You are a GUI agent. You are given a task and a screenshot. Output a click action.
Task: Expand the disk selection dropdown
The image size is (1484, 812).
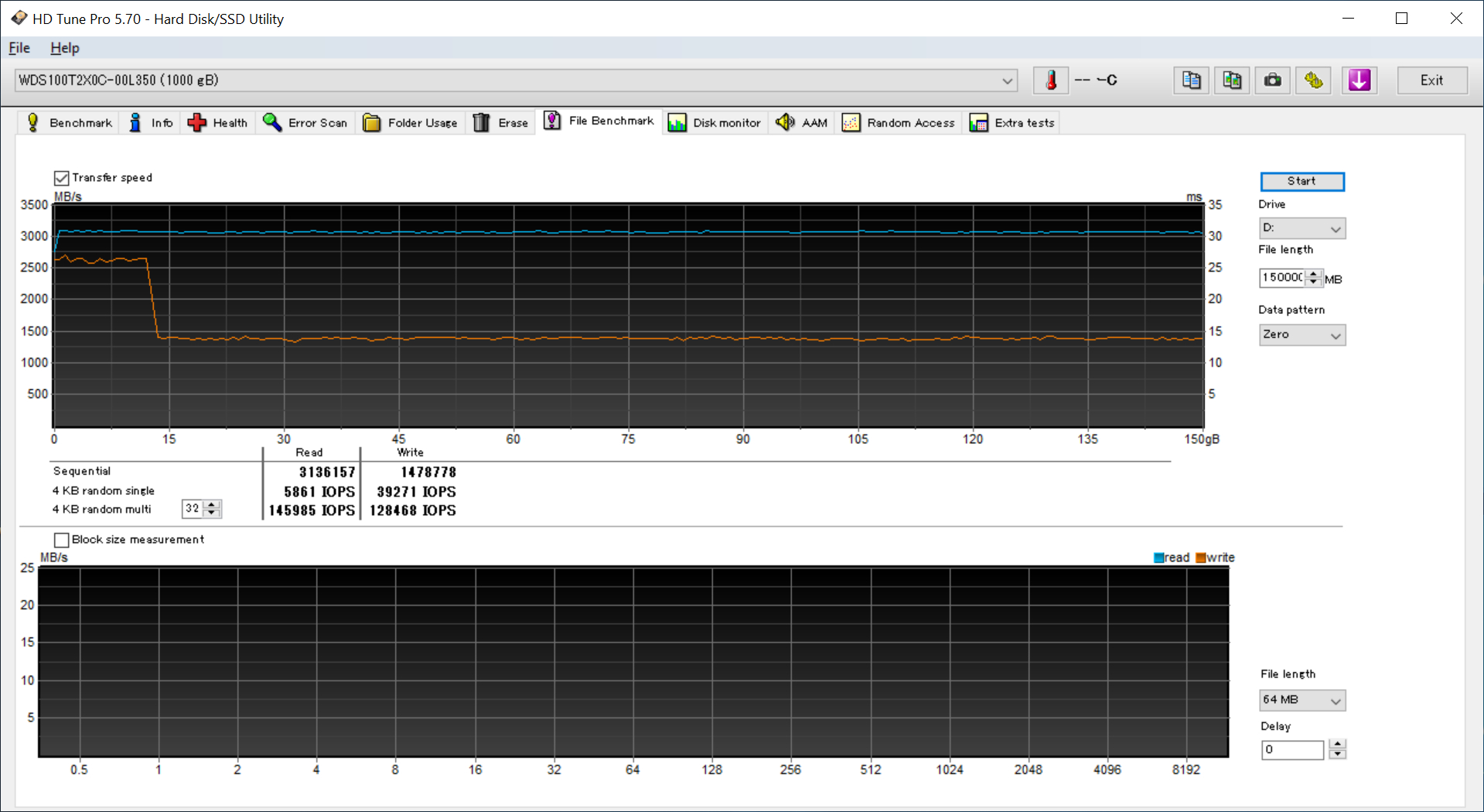pyautogui.click(x=1007, y=80)
